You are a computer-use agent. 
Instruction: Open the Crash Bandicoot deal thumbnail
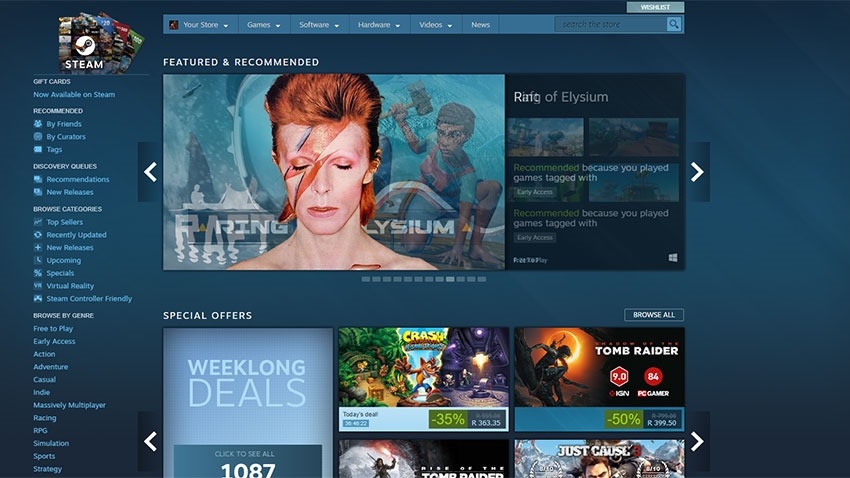pyautogui.click(x=423, y=367)
